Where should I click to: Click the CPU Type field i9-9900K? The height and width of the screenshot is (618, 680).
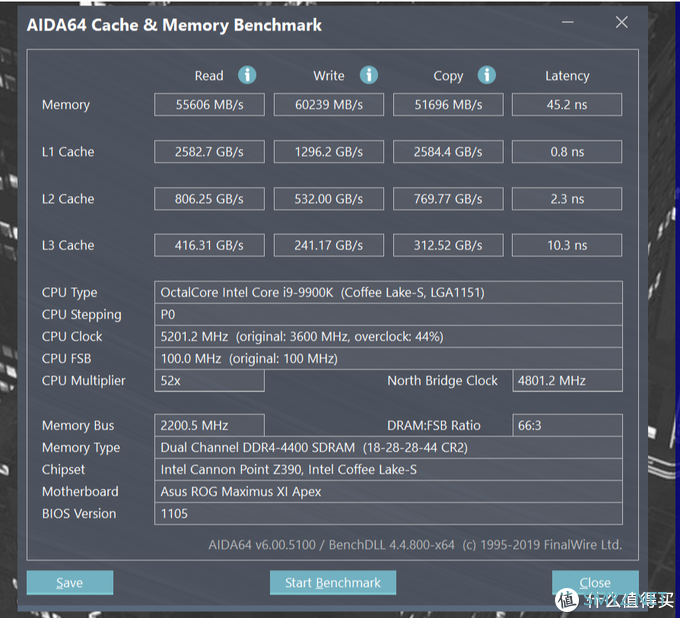[x=388, y=292]
